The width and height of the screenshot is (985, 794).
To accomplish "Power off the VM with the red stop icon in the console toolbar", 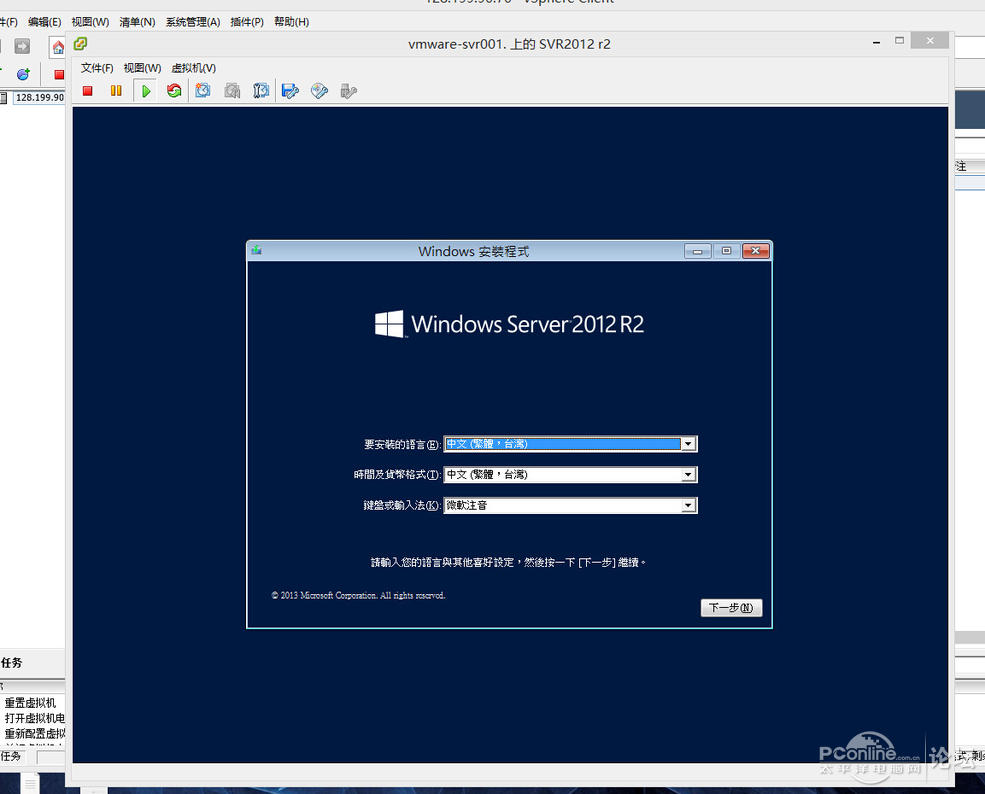I will click(x=87, y=91).
